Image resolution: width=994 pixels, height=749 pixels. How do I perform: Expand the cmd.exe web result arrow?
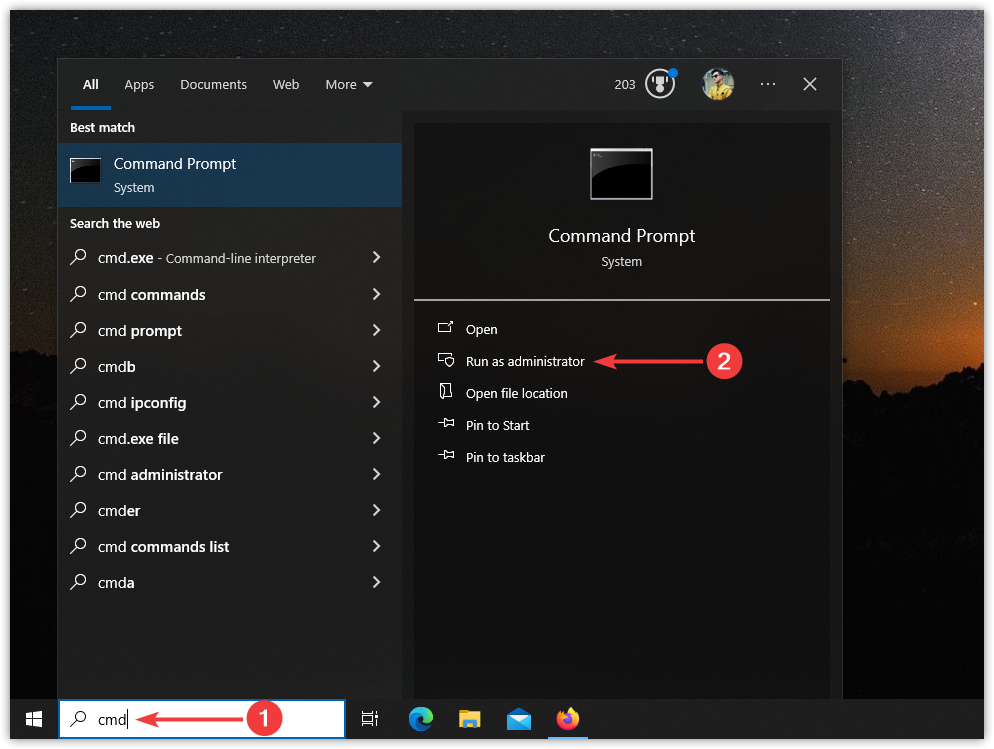(x=376, y=258)
